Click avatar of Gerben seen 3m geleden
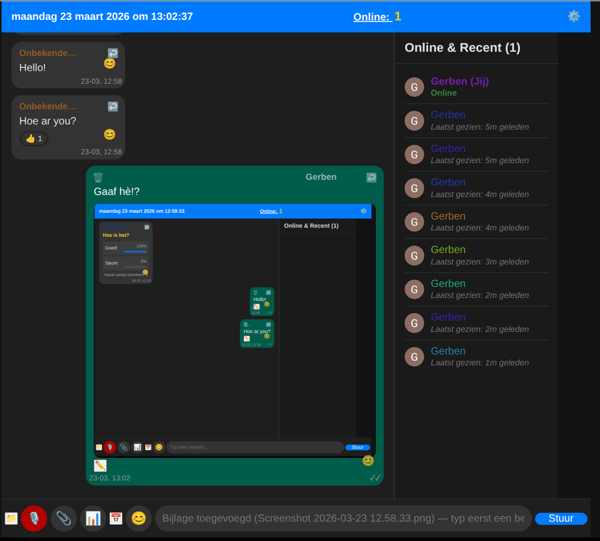 pos(414,256)
